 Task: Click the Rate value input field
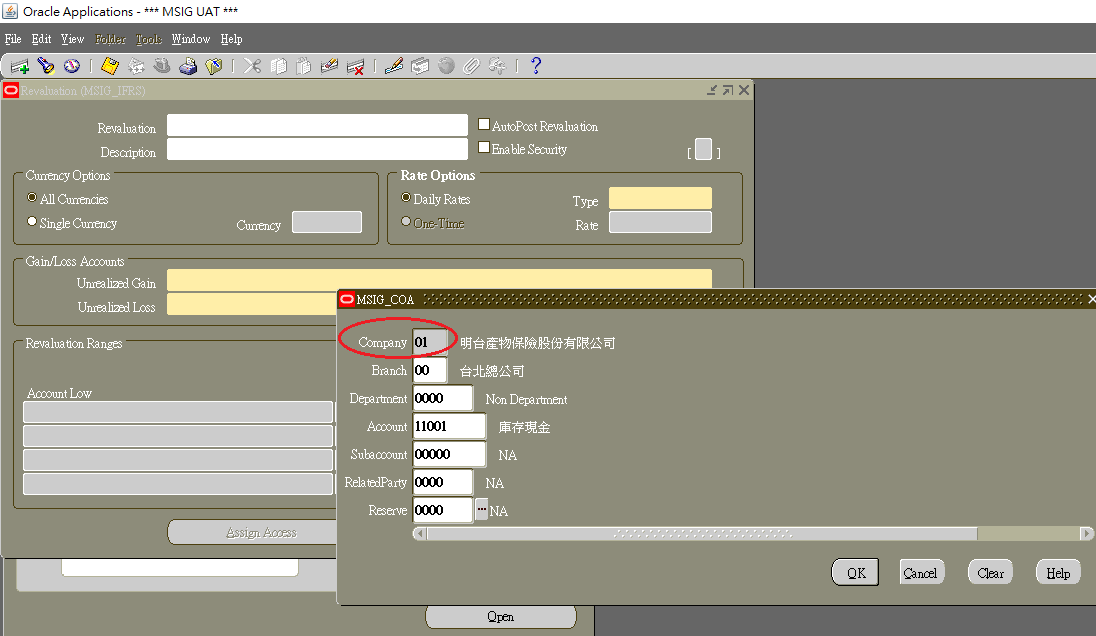click(x=661, y=222)
